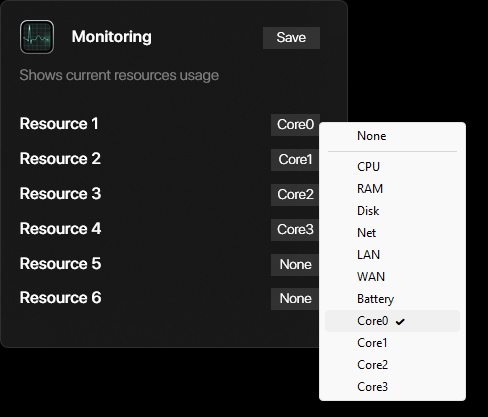Click the 'Shows current resources usage' description

(x=119, y=75)
